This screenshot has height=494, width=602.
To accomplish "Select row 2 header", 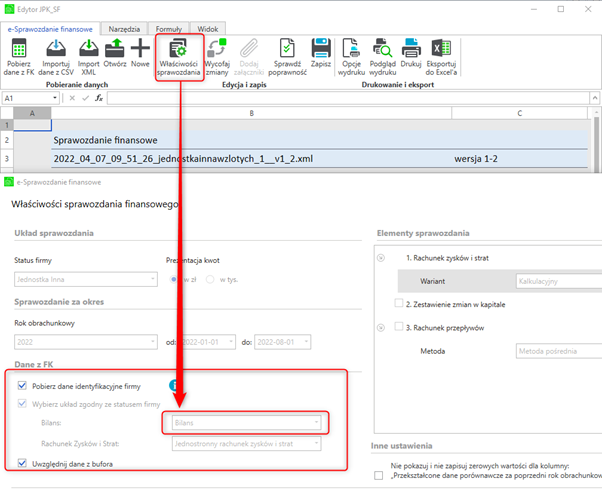I will (x=7, y=140).
